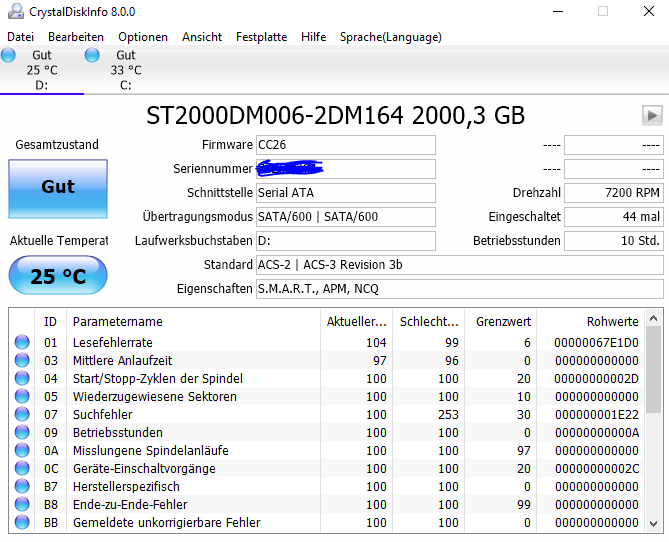
Task: Click status icon of Geräte-Einschaltvorgänge row
Action: tap(22, 468)
